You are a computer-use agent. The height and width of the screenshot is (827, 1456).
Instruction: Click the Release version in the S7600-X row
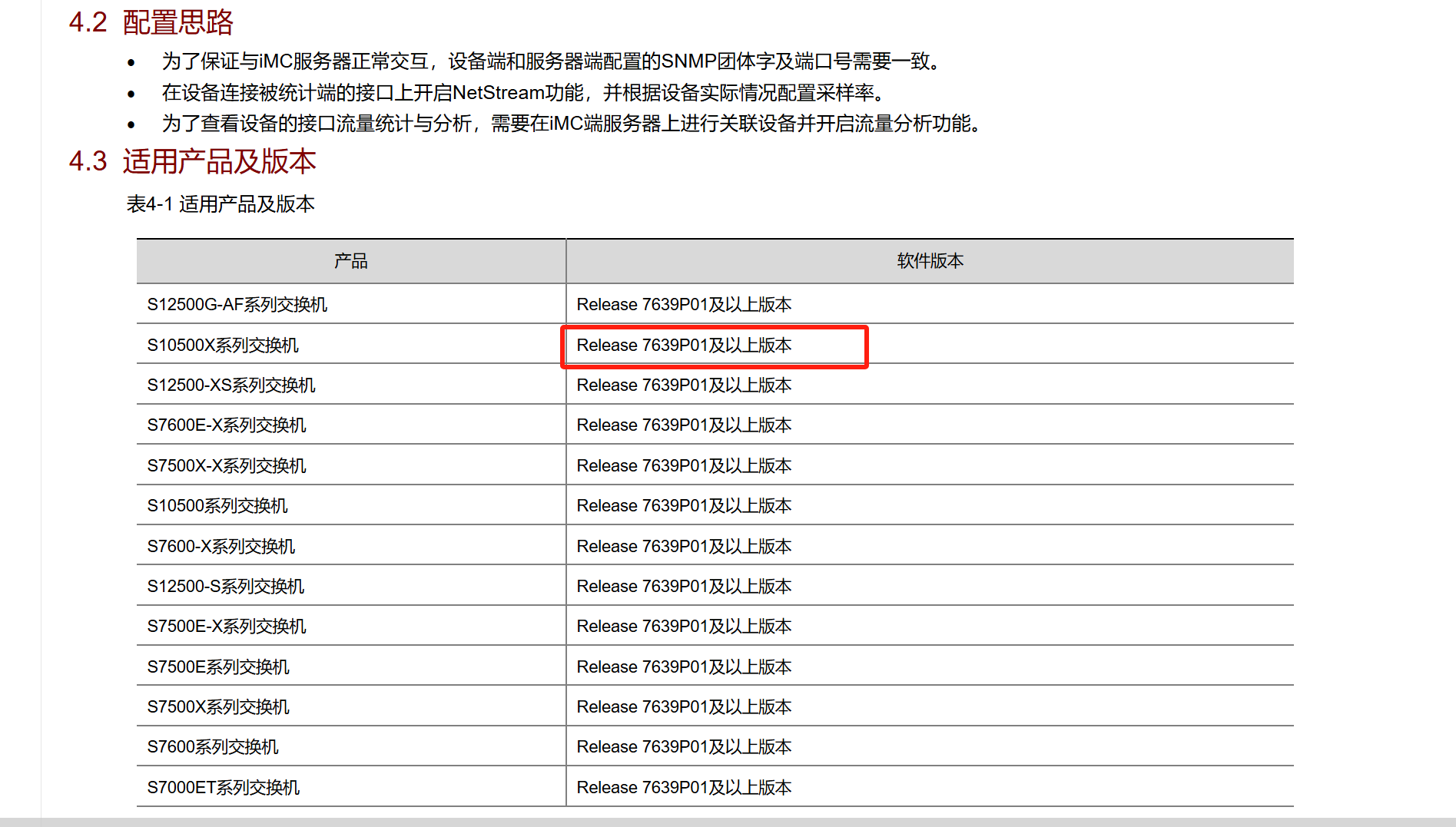[684, 547]
